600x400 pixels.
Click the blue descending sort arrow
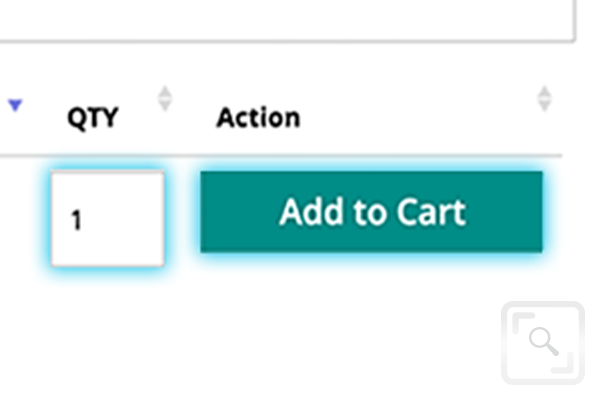15,105
